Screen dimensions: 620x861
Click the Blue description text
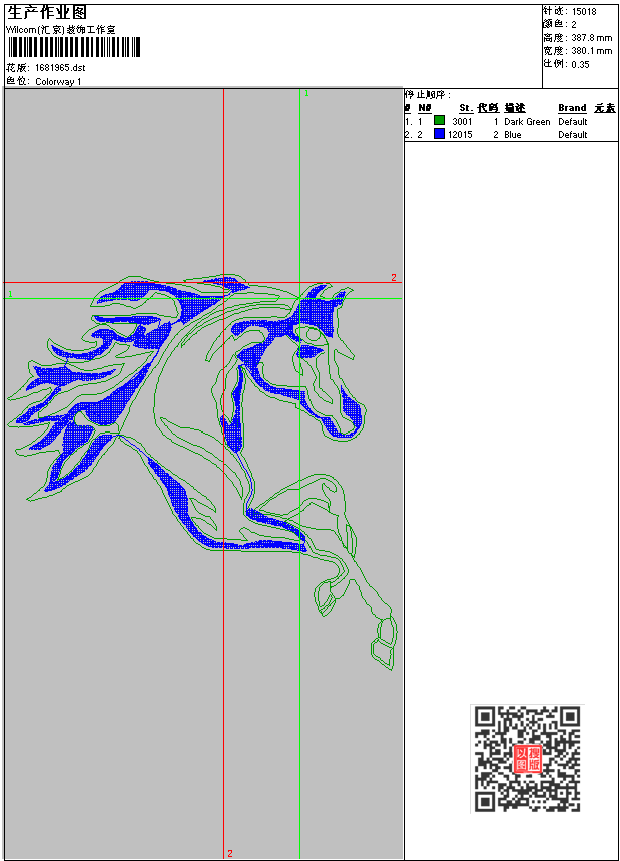513,135
